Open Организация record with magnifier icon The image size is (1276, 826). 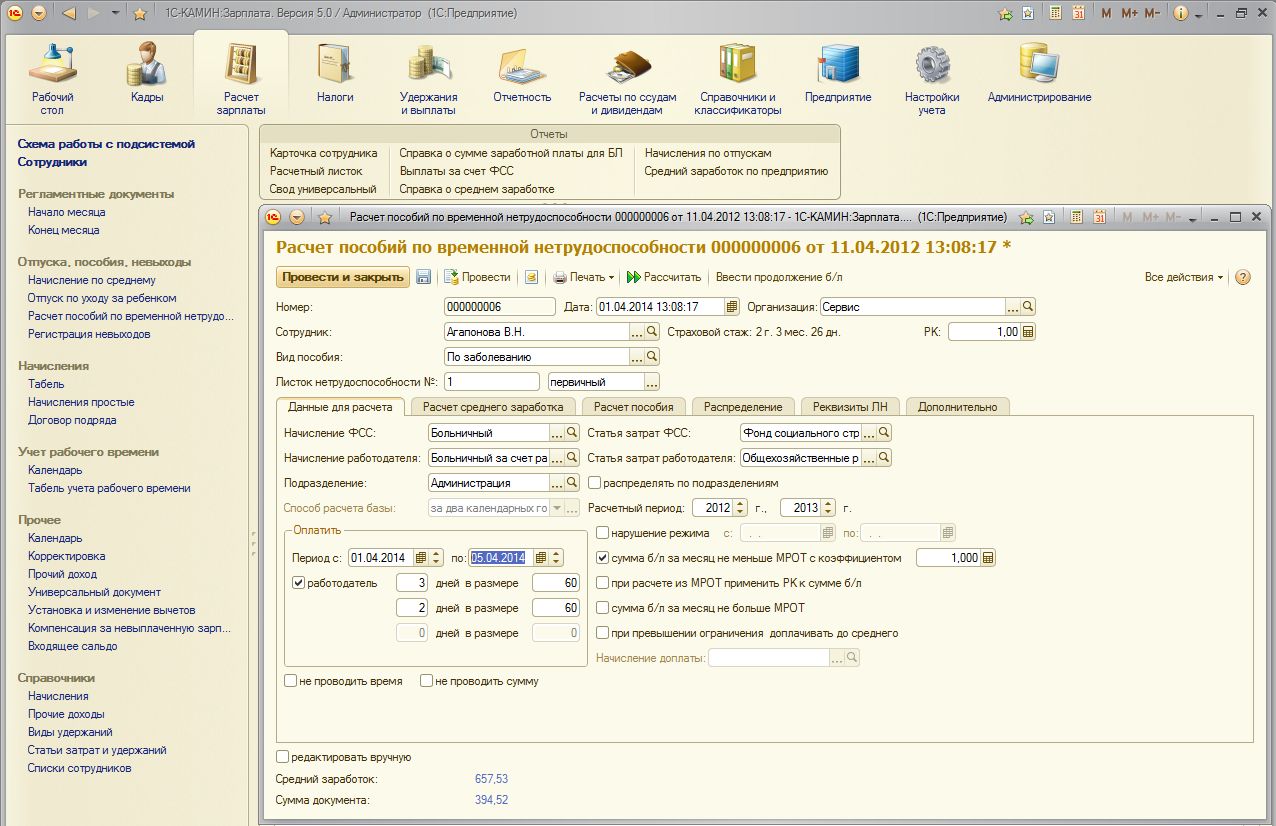coord(1027,307)
